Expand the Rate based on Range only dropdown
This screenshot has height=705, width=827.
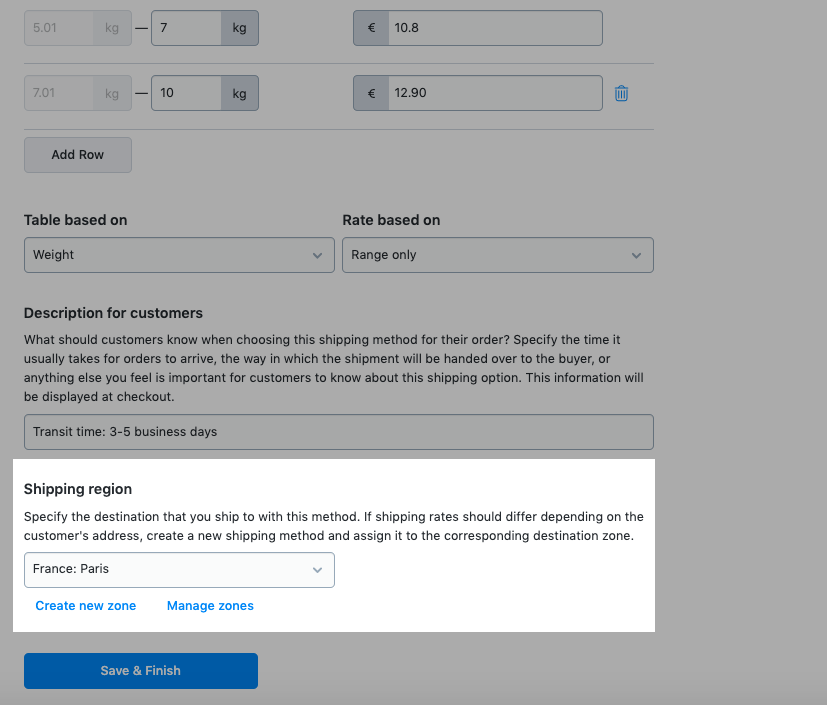click(498, 255)
